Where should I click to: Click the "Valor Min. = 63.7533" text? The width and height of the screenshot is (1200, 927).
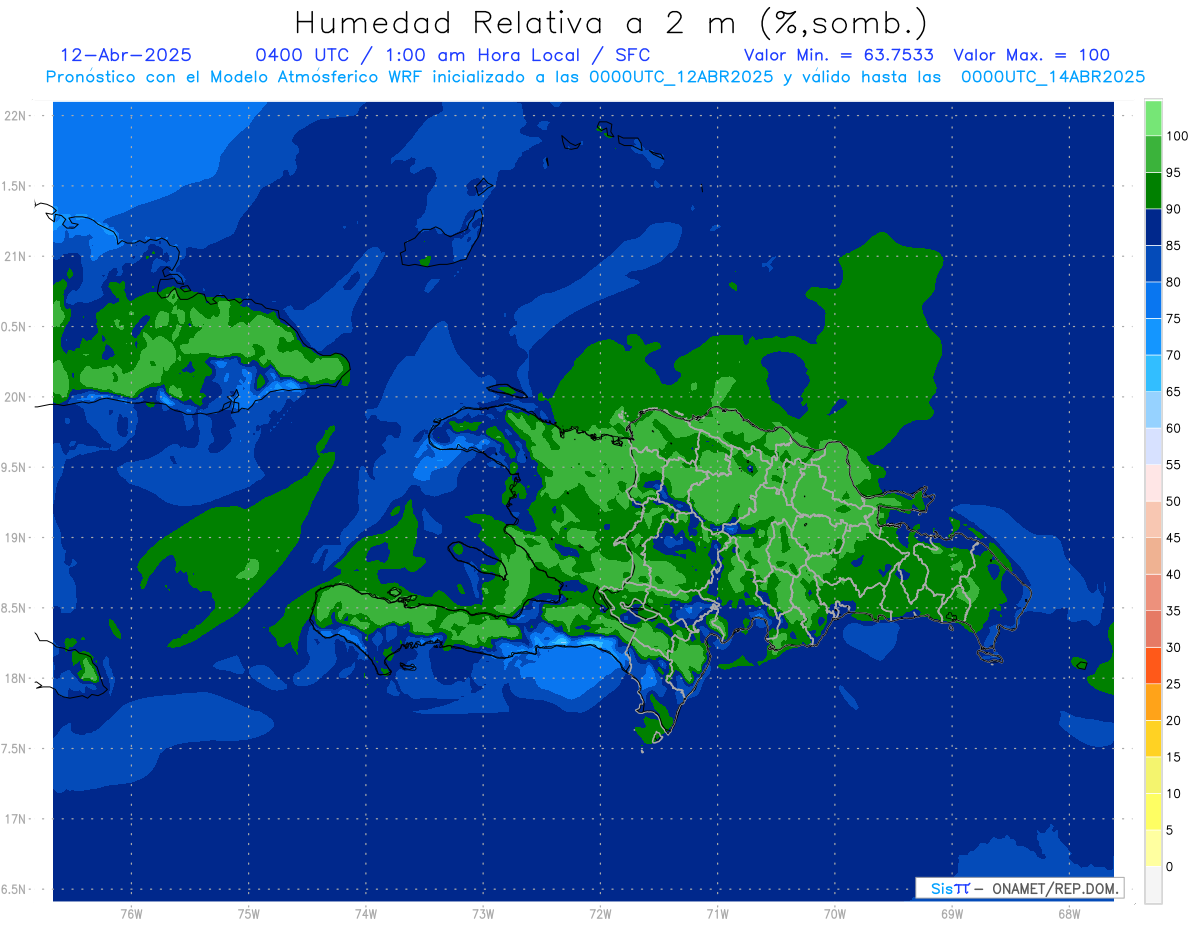[839, 55]
